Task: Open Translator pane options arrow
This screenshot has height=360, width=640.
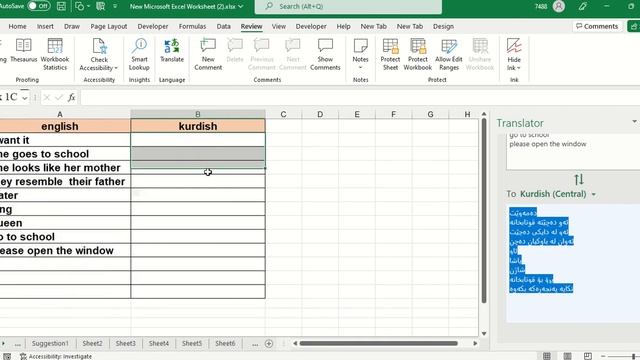Action: click(x=634, y=122)
